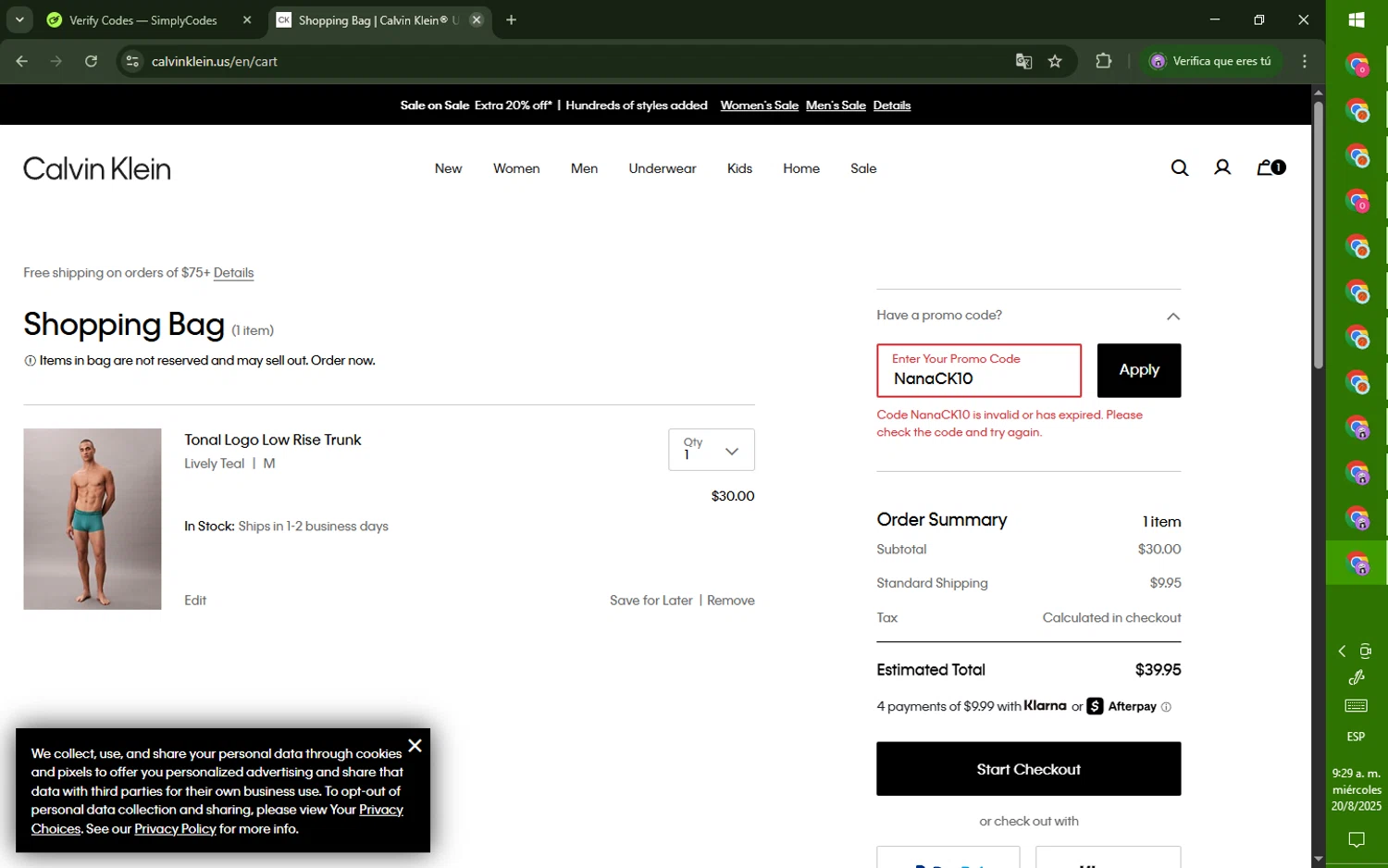Edit the trunk item in bag
Image resolution: width=1388 pixels, height=868 pixels.
pyautogui.click(x=195, y=601)
